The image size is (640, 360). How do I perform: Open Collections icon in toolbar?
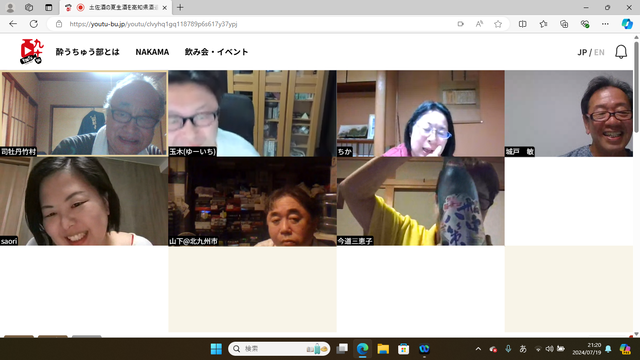click(x=564, y=24)
